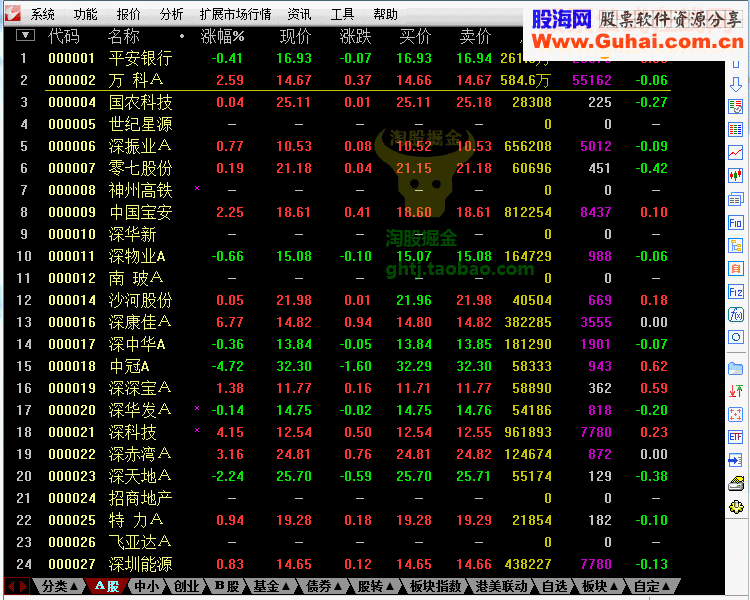
Task: Expand the 自定▲ bottom tab menu
Action: 651,586
